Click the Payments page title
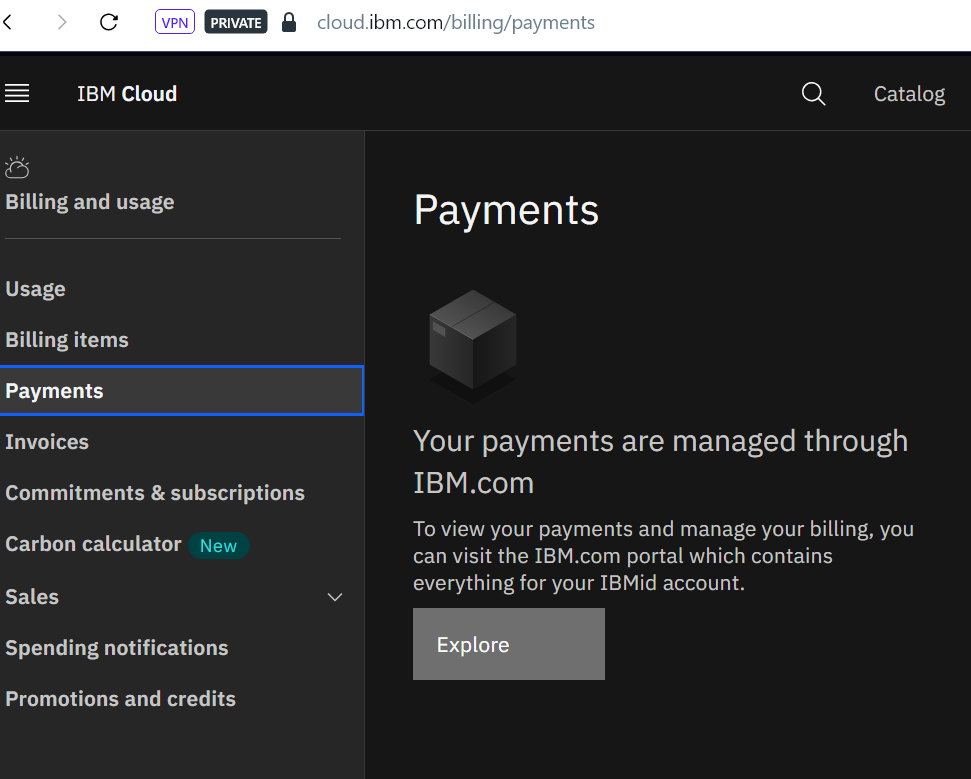Screen dimensions: 971x779 click(507, 210)
